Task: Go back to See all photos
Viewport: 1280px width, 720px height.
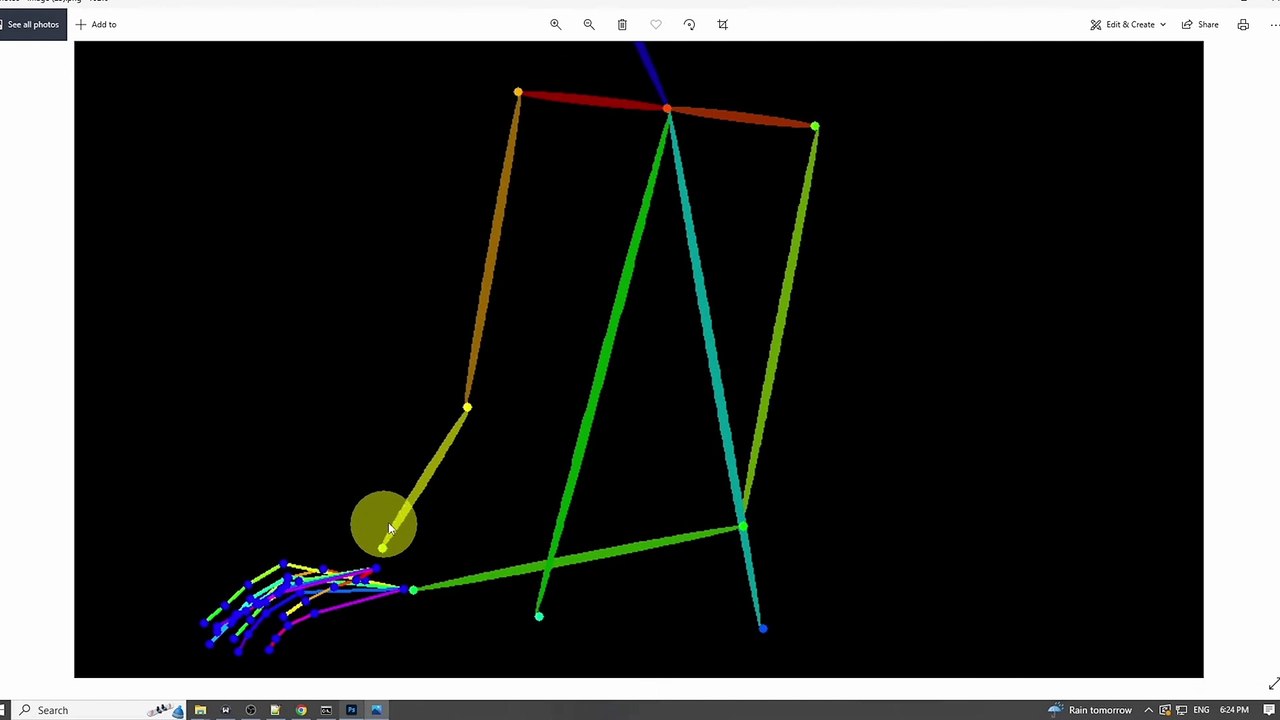Action: [x=33, y=24]
